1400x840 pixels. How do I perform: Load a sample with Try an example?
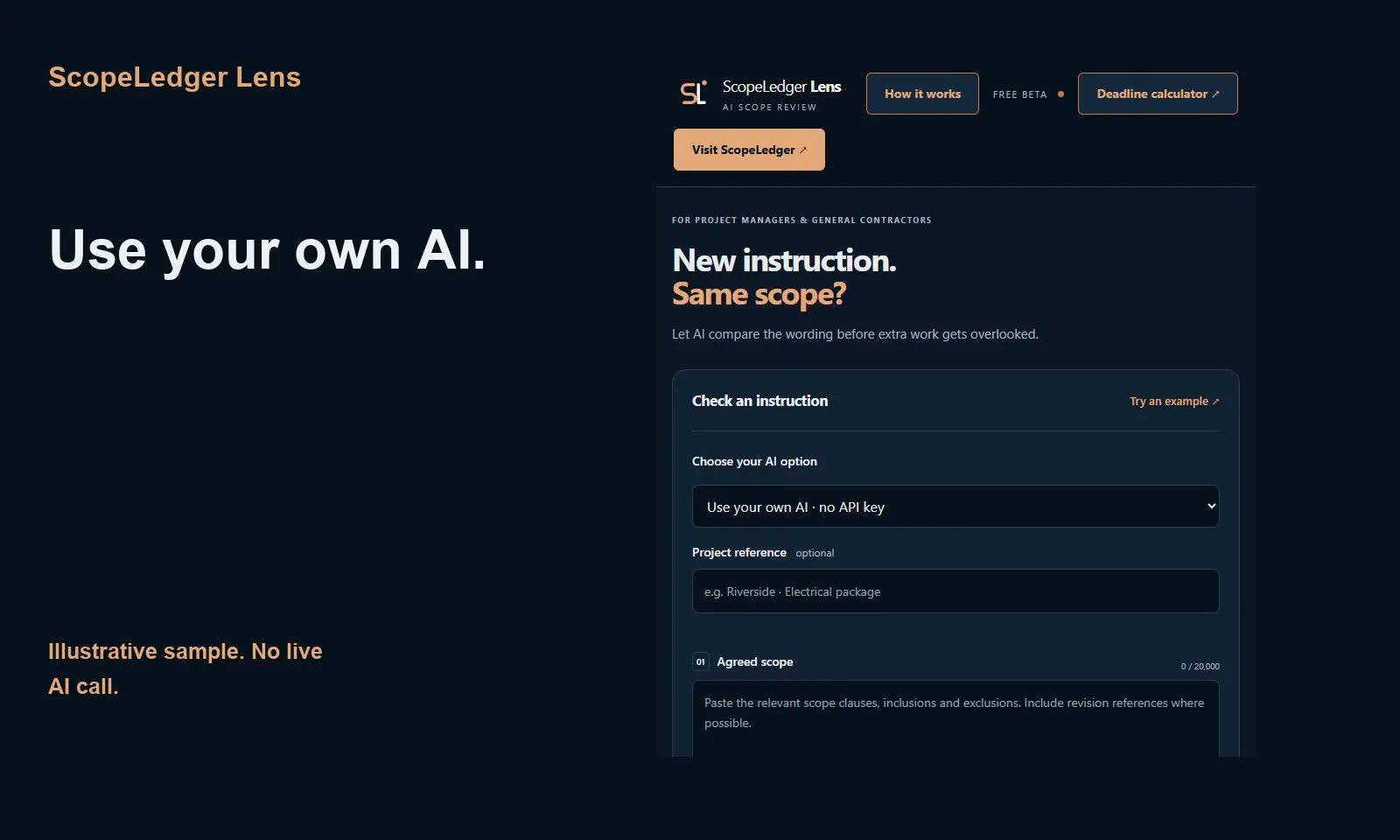(1174, 402)
